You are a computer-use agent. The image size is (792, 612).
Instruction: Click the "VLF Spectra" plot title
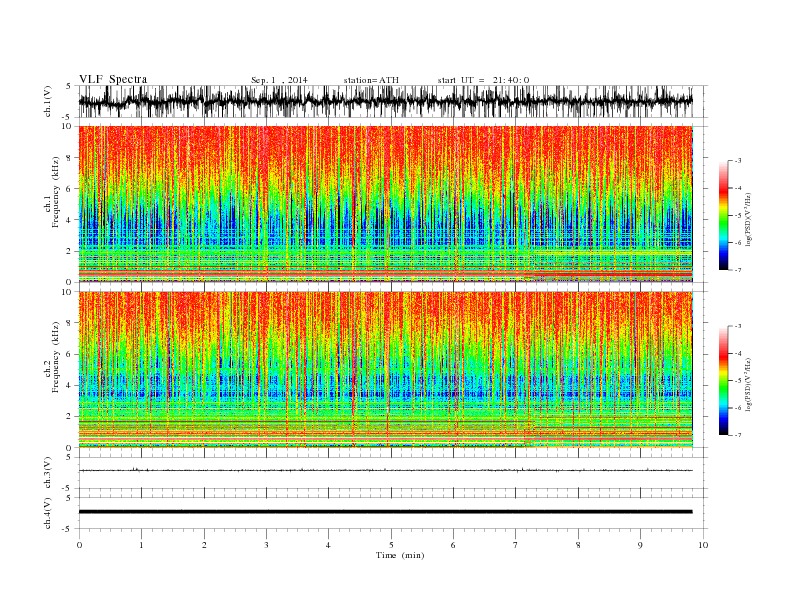point(113,79)
